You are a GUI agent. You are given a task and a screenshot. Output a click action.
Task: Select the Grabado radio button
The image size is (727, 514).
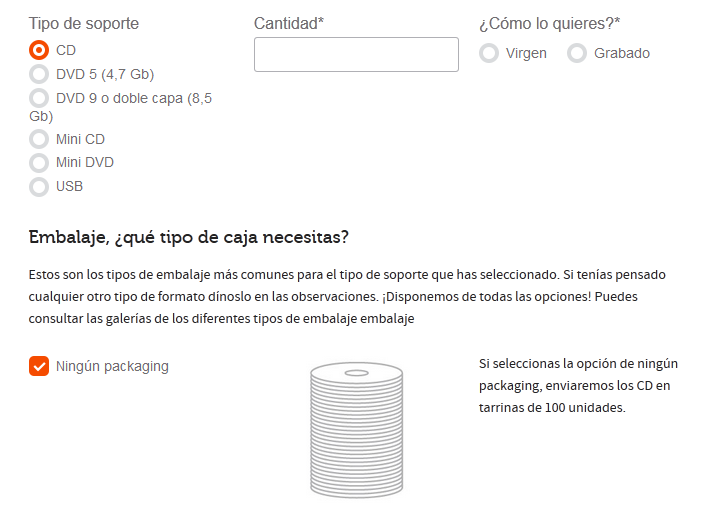[x=577, y=53]
